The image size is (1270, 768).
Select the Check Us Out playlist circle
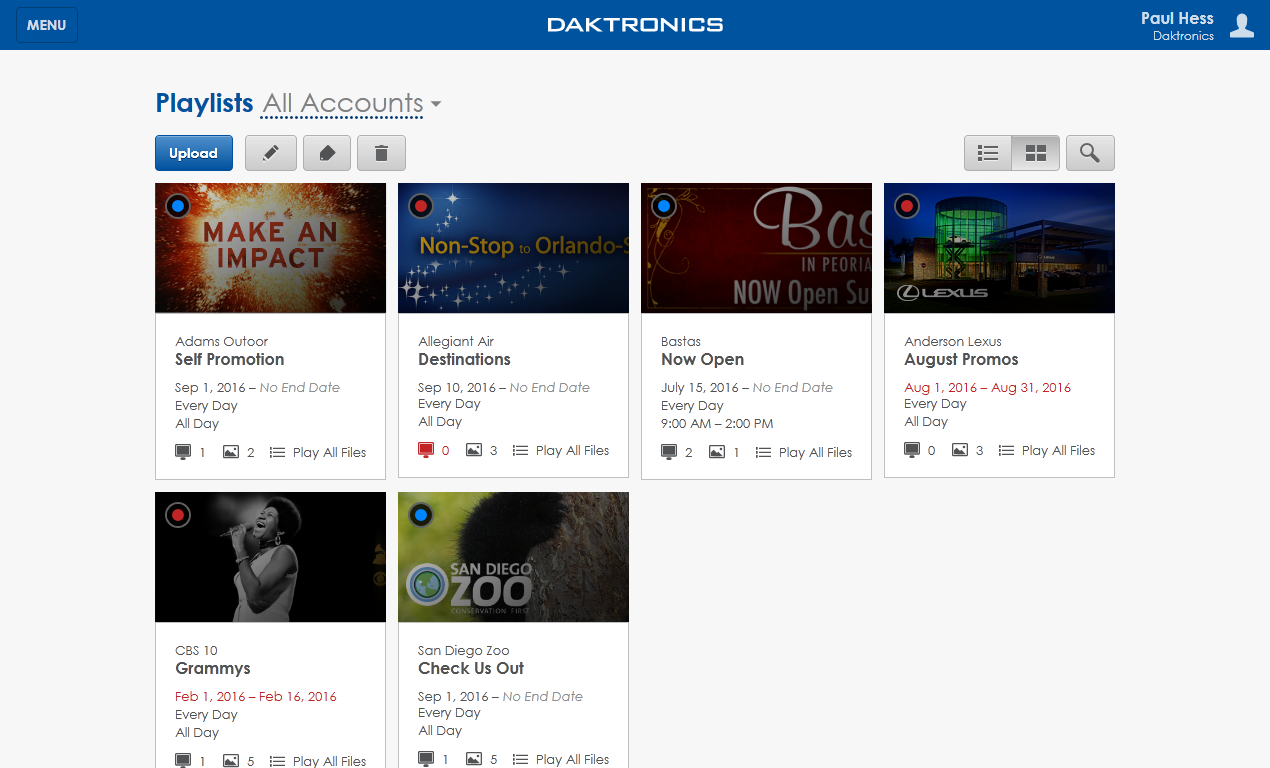pyautogui.click(x=421, y=515)
